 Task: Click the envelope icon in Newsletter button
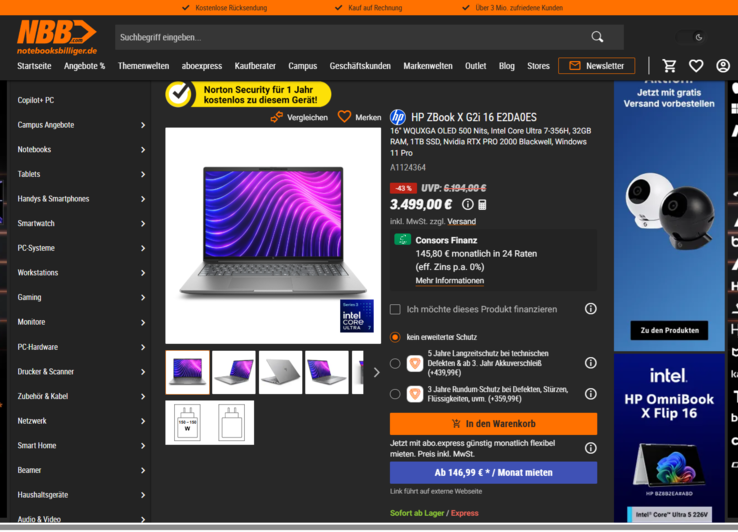tap(575, 66)
